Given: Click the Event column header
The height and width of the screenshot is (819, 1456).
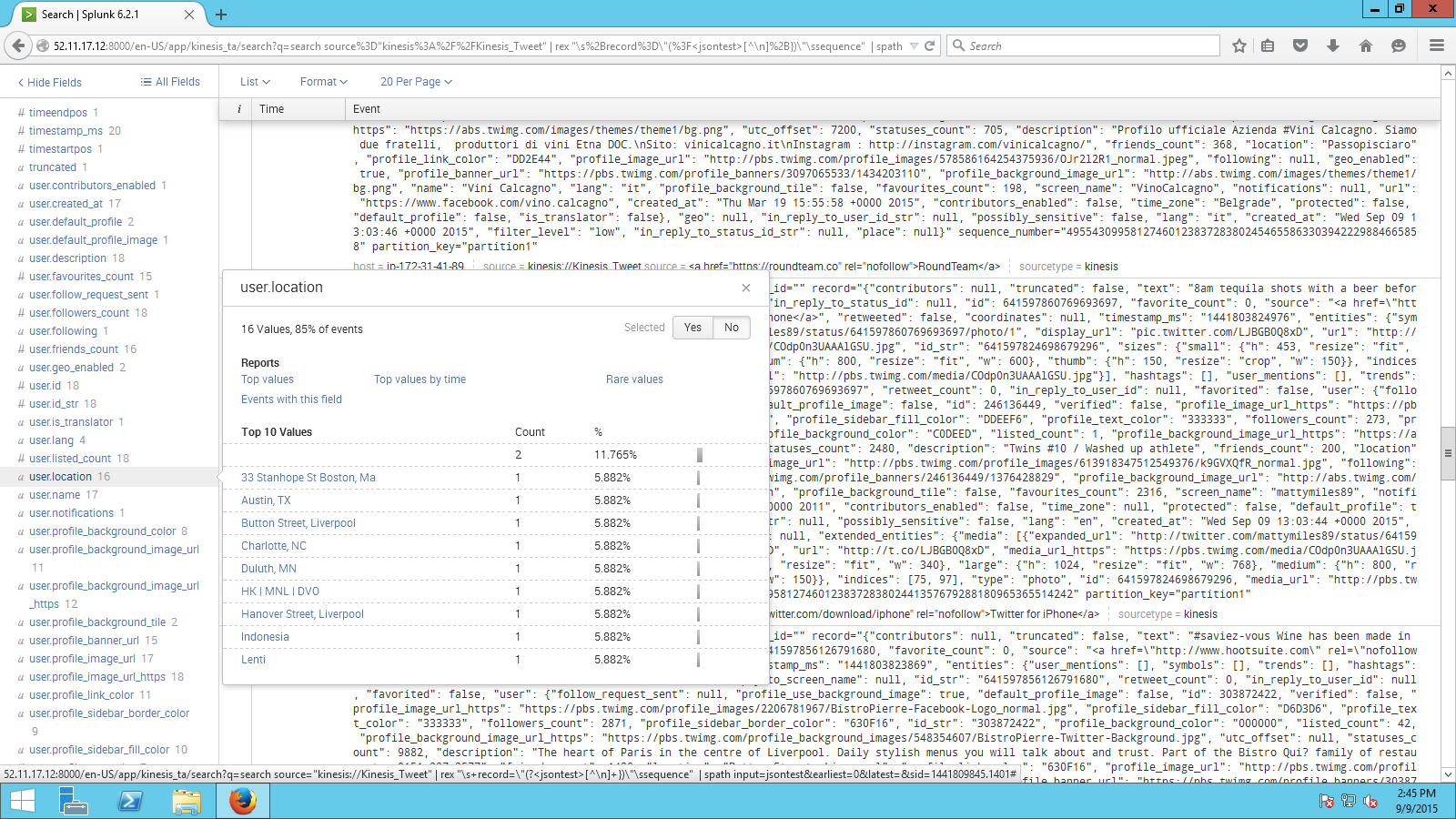Looking at the screenshot, I should [x=367, y=109].
